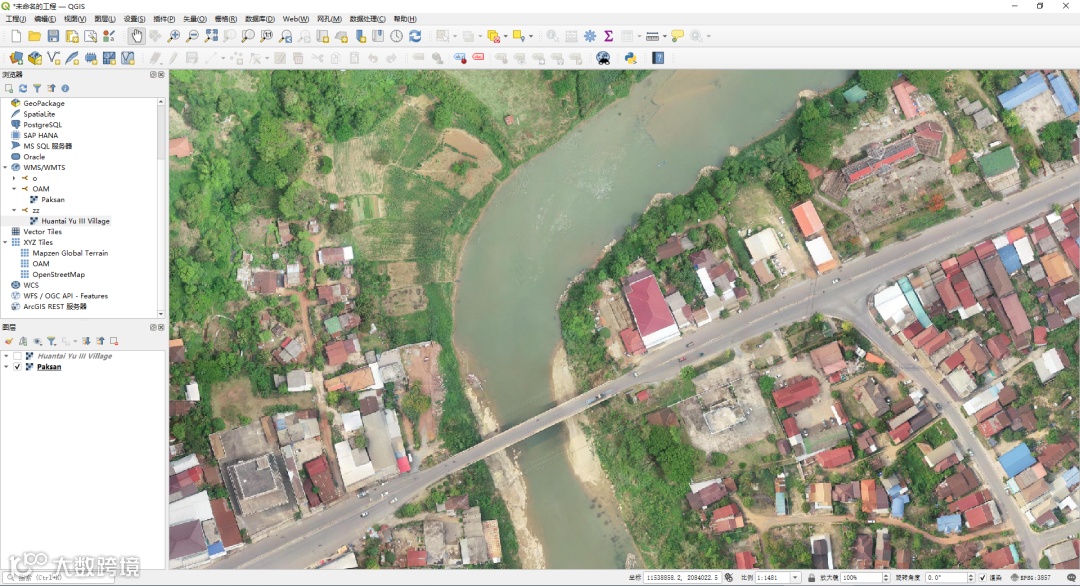Viewport: 1080px width, 586px height.
Task: Select the Pan Map hand tool
Action: 136,36
